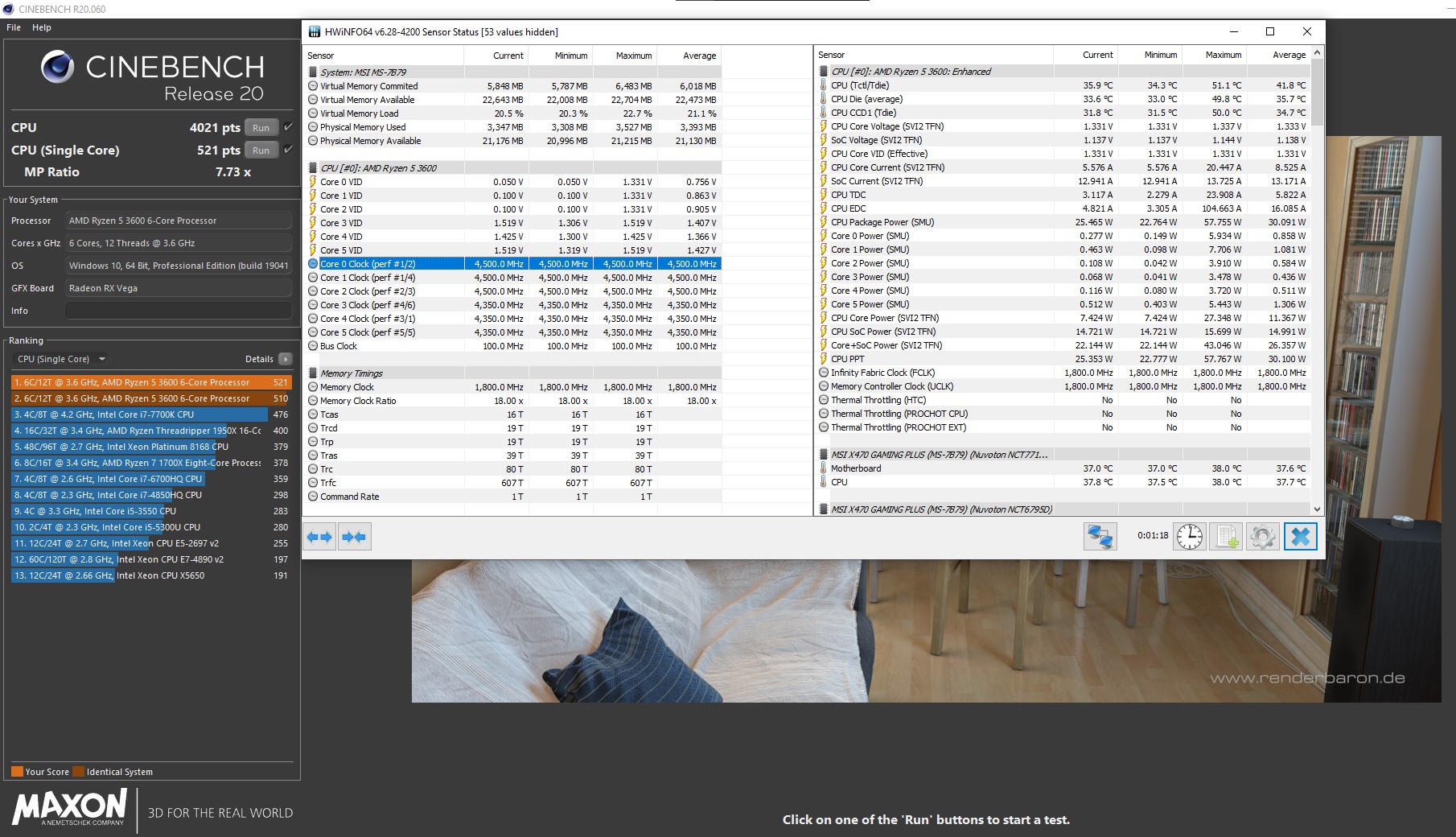Click the icon beside Thermal Throttling (HTC)
This screenshot has height=837, width=1456.
click(x=824, y=400)
